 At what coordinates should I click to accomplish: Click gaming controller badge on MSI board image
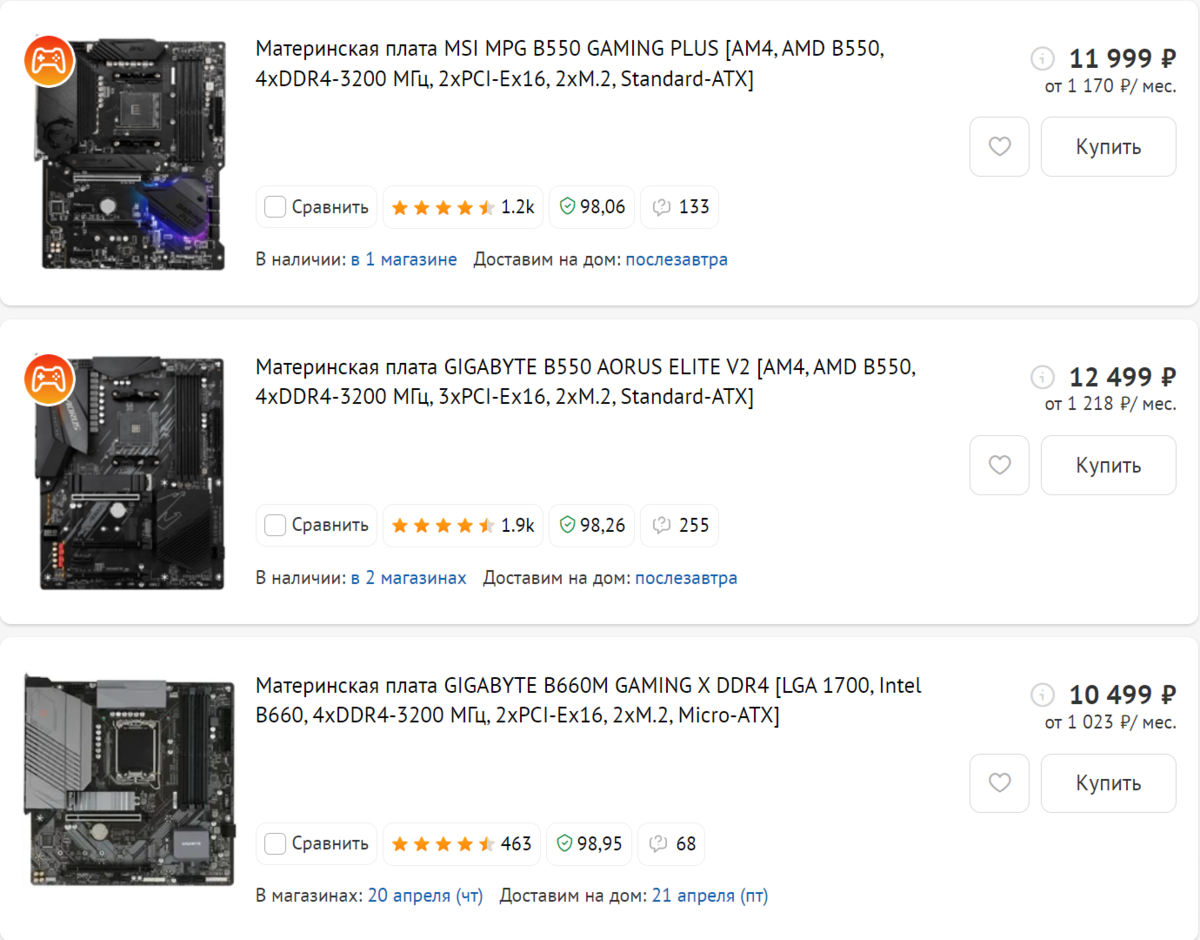pos(49,61)
